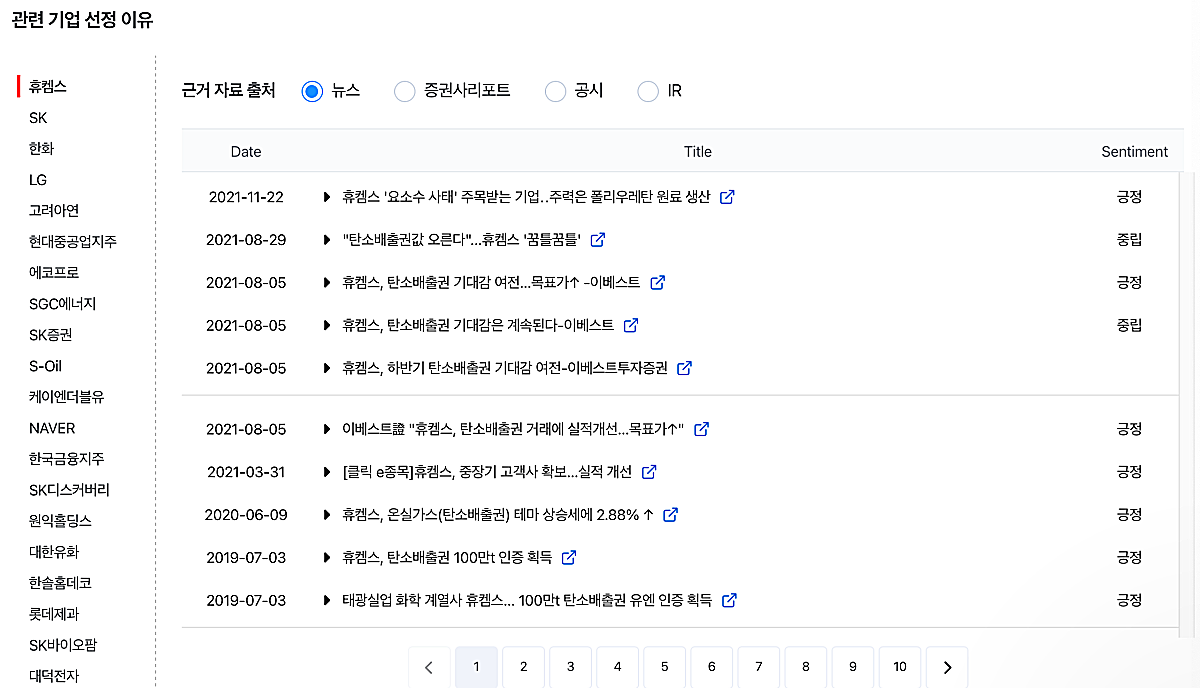
Task: Expand the '목표가↑ -이베스트' row triangle
Action: pyautogui.click(x=326, y=283)
